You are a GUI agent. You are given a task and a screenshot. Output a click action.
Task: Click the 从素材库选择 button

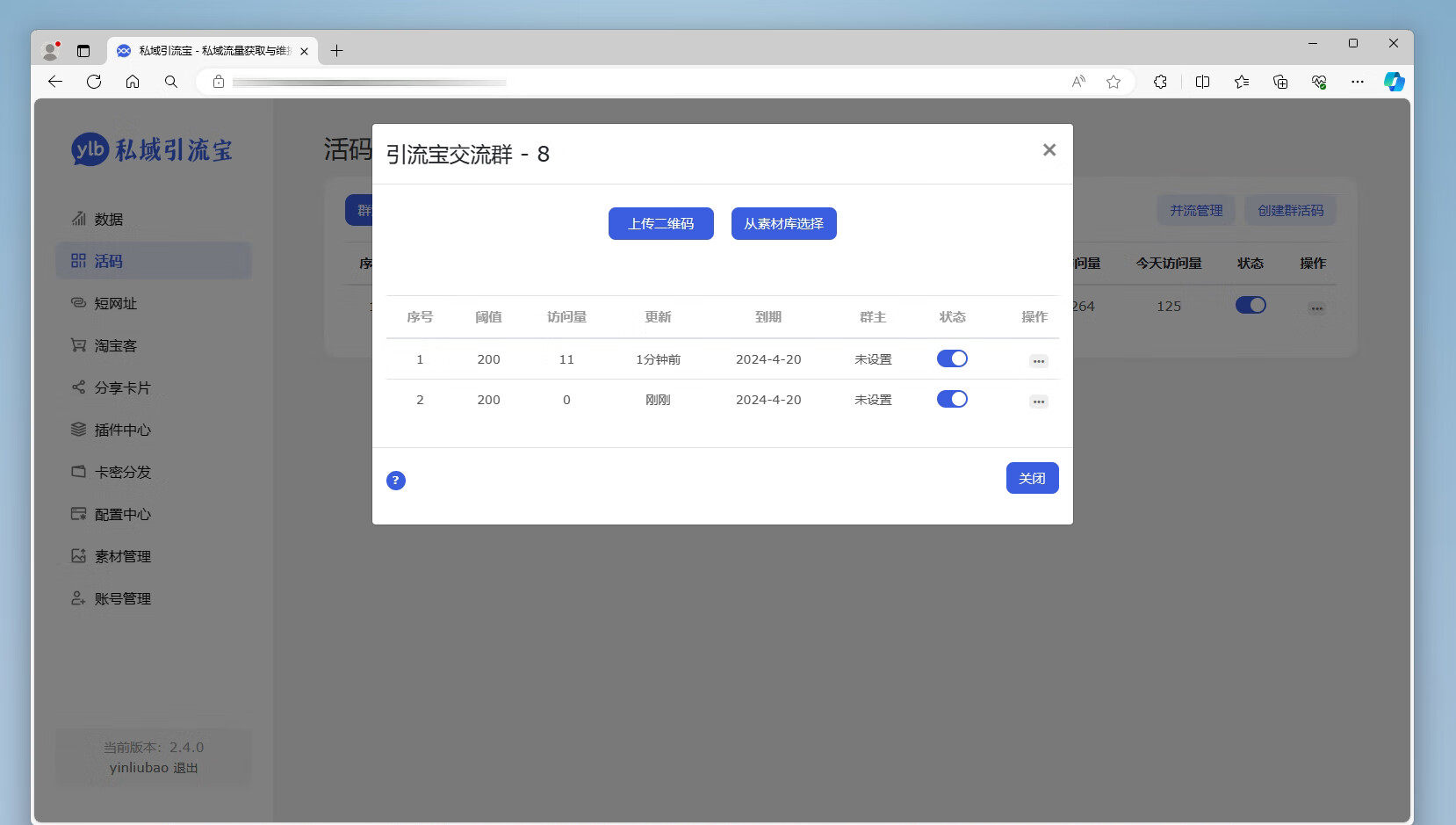[782, 223]
